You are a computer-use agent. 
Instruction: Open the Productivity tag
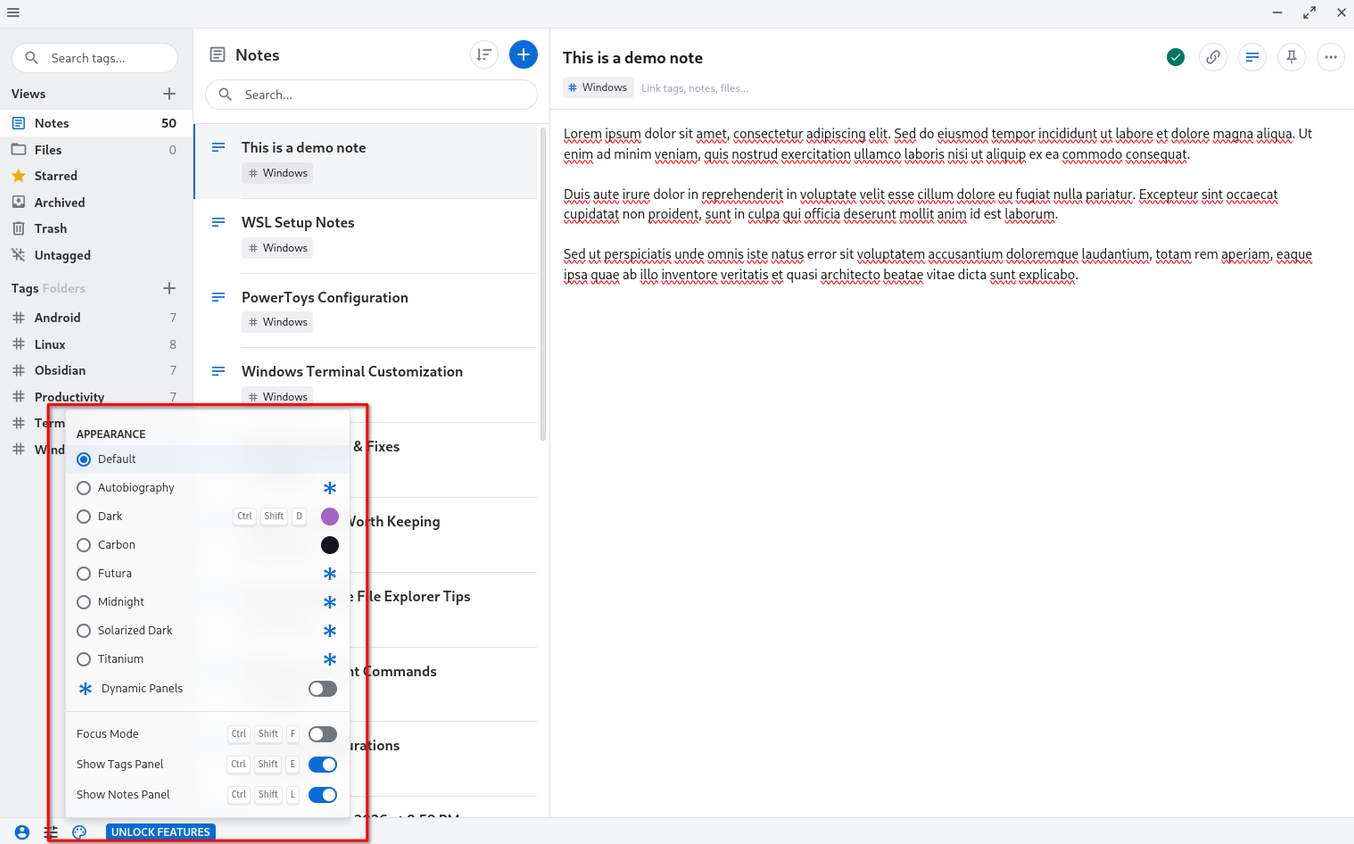[x=96, y=397]
